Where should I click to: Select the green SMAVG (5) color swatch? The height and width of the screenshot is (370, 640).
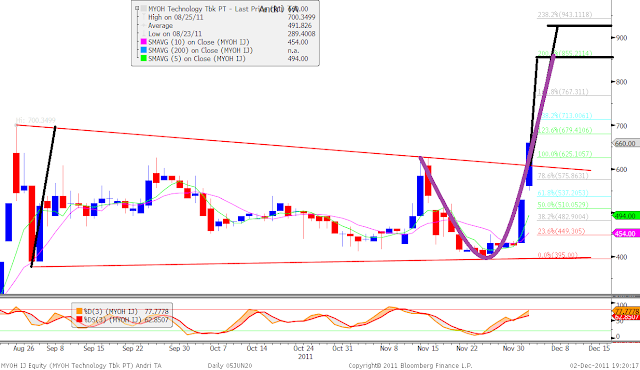click(x=144, y=58)
